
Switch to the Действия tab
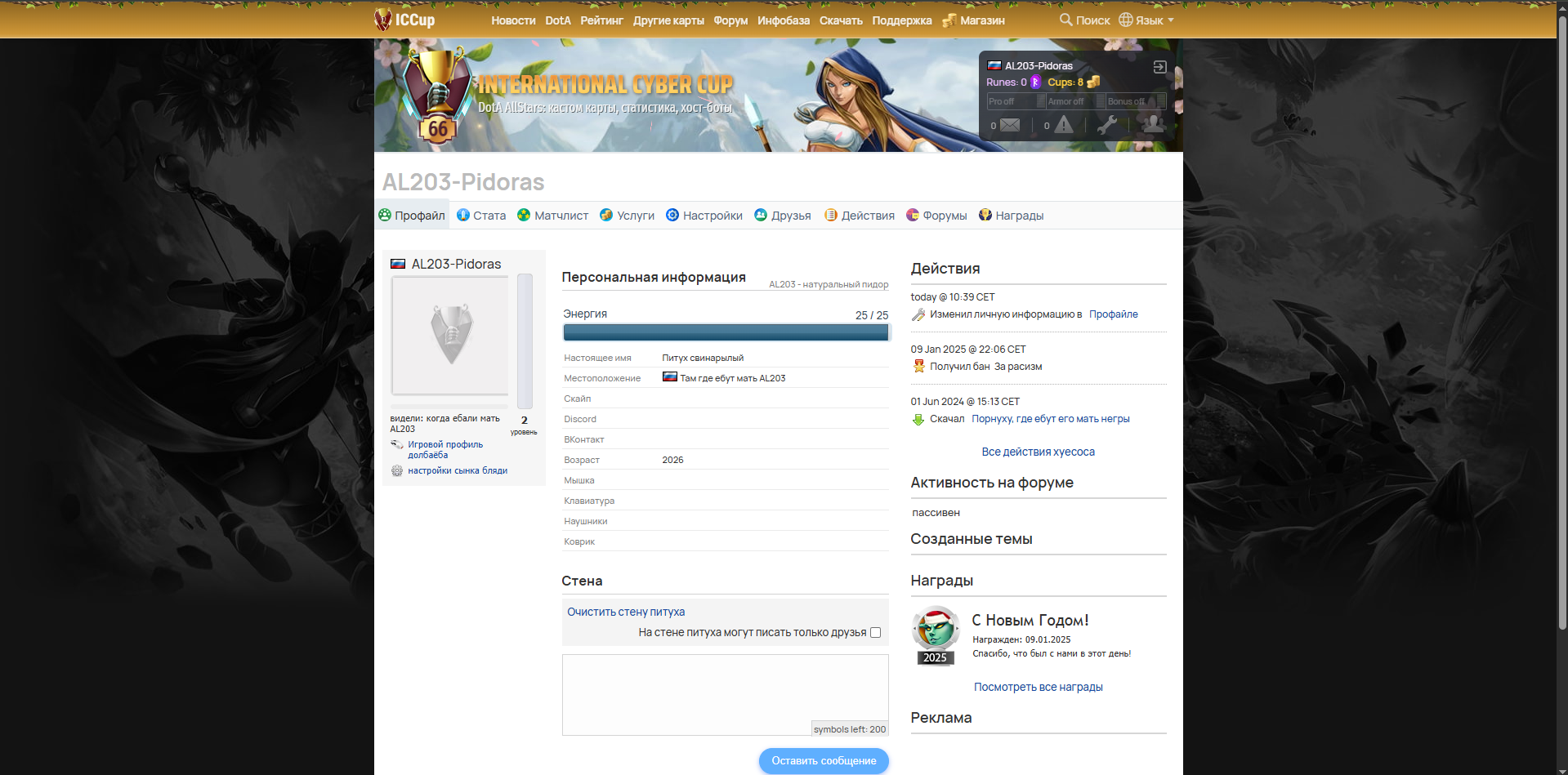(x=859, y=215)
